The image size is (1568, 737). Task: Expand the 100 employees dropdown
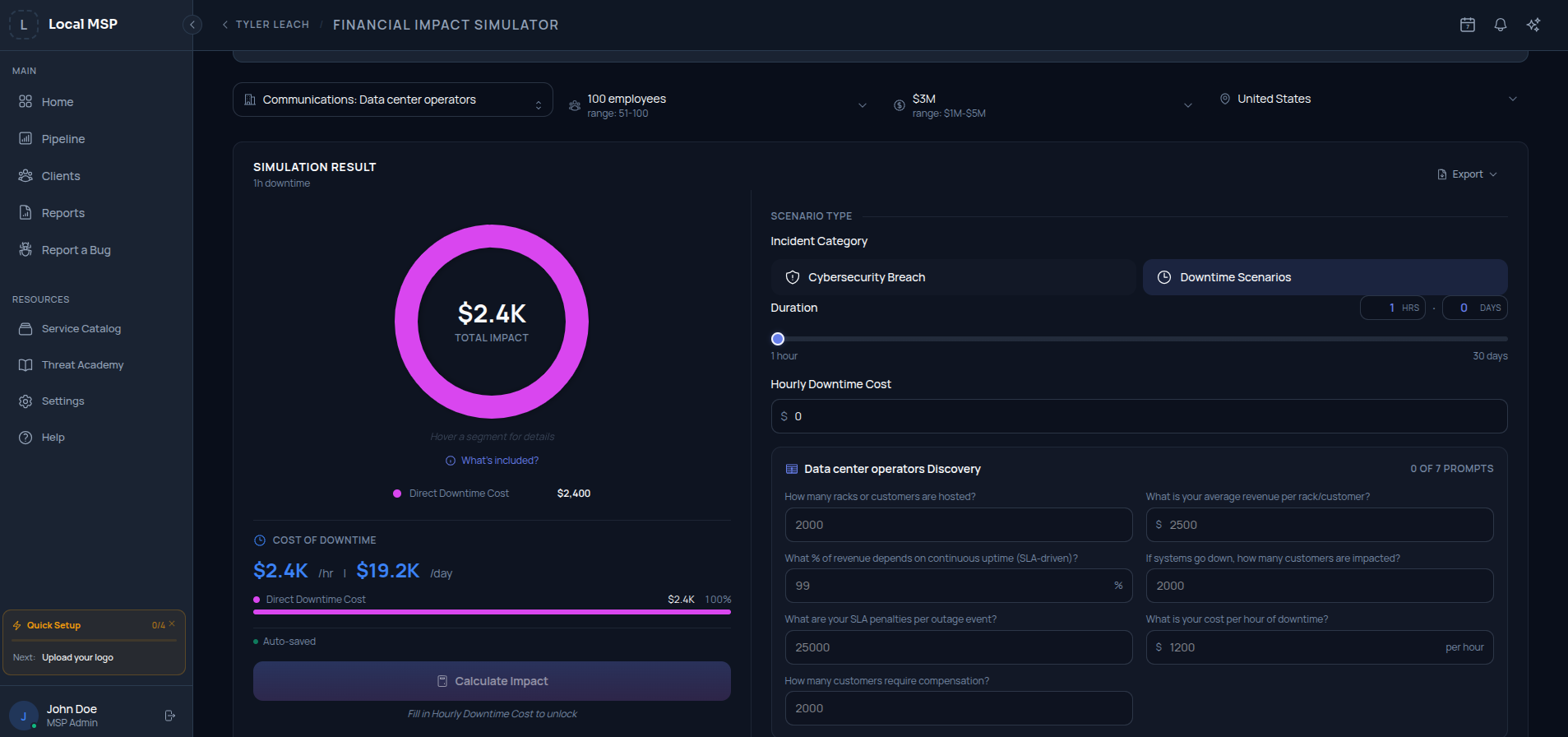717,105
